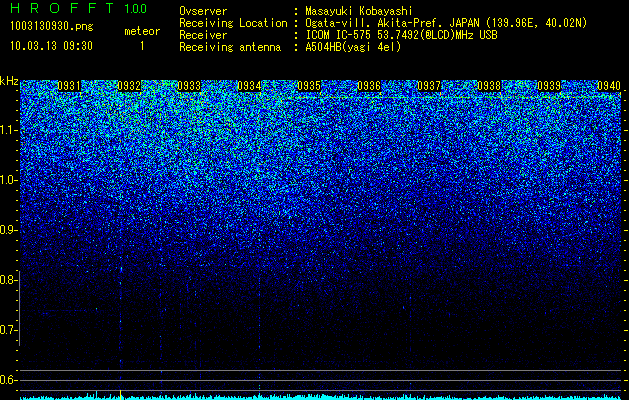Click the 0937 time marker
This screenshot has width=629, height=400.
pyautogui.click(x=429, y=86)
